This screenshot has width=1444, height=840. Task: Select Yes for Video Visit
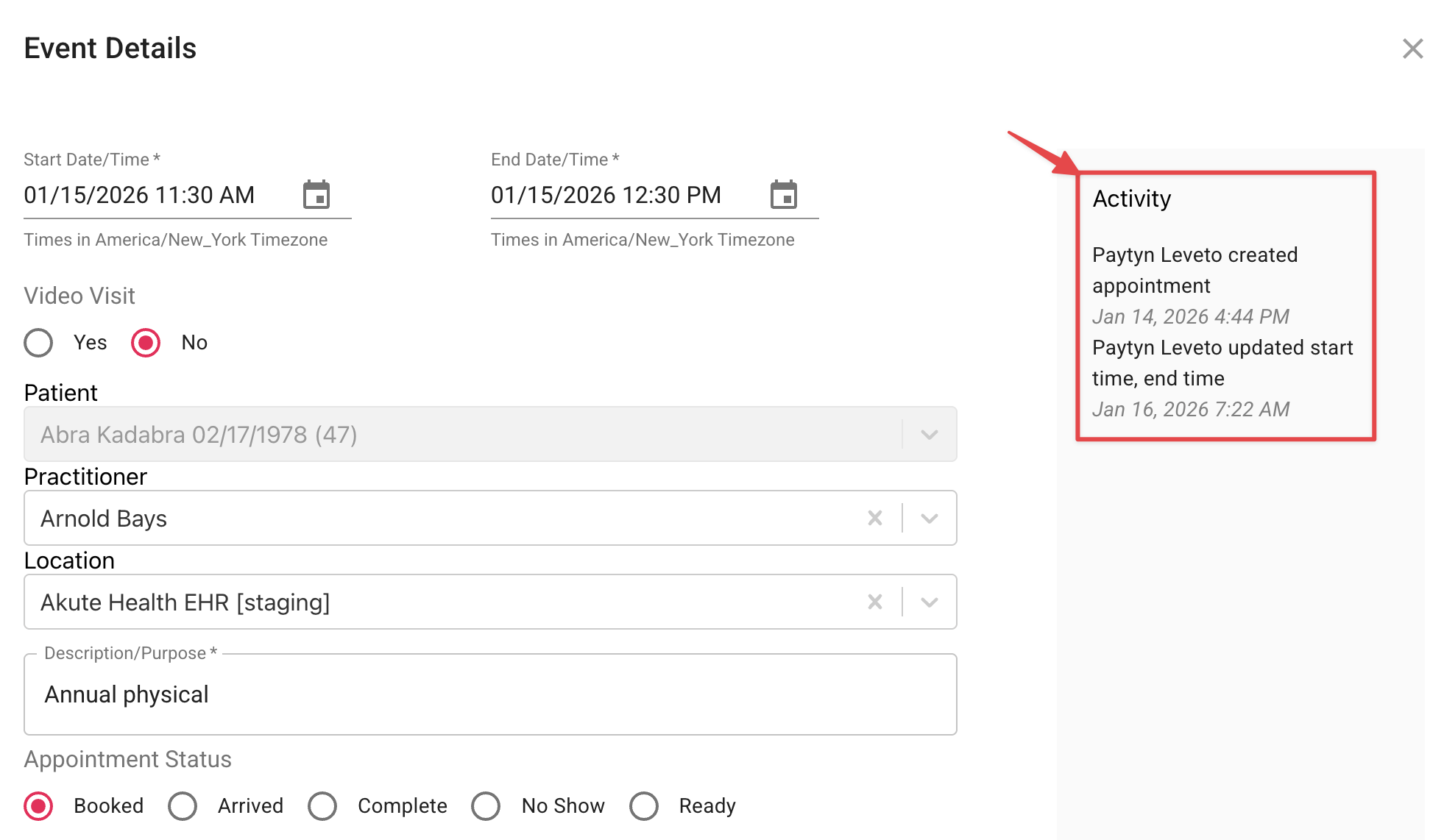coord(38,343)
